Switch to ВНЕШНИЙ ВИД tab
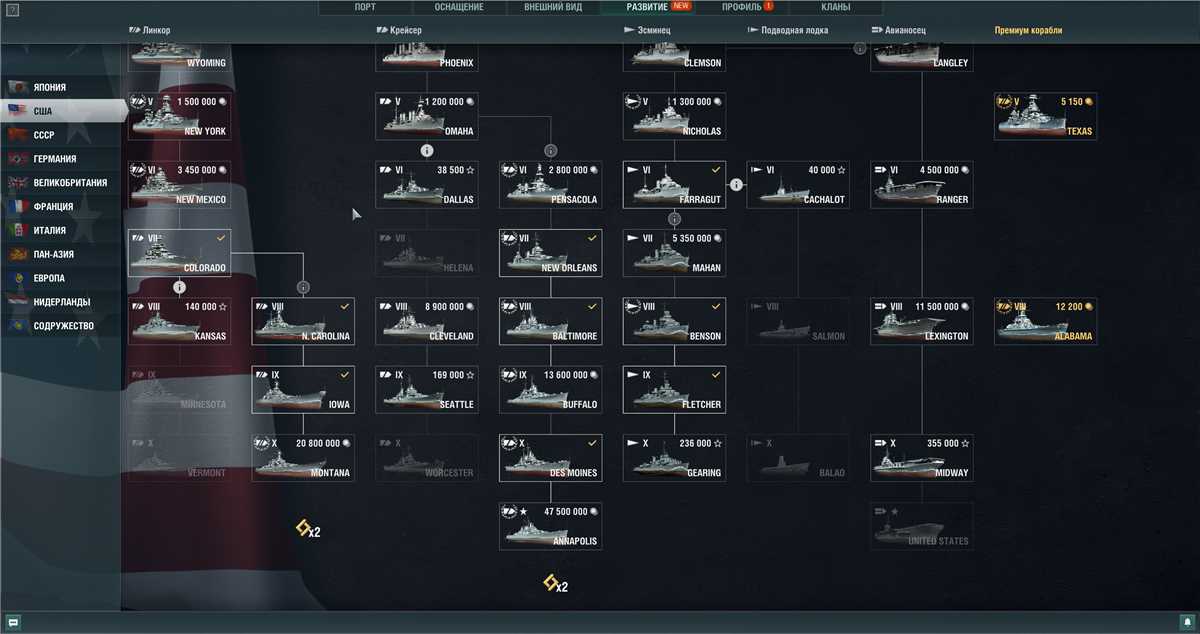The image size is (1200, 634). (553, 7)
